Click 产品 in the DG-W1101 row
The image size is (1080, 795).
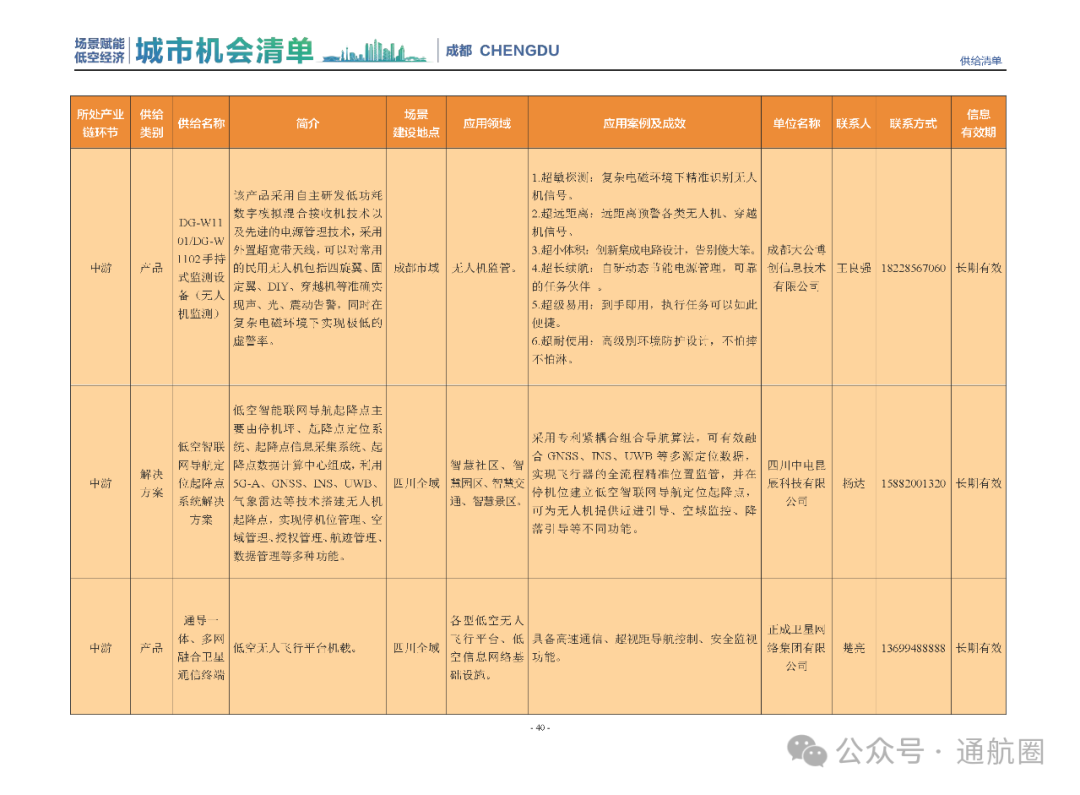(x=152, y=268)
